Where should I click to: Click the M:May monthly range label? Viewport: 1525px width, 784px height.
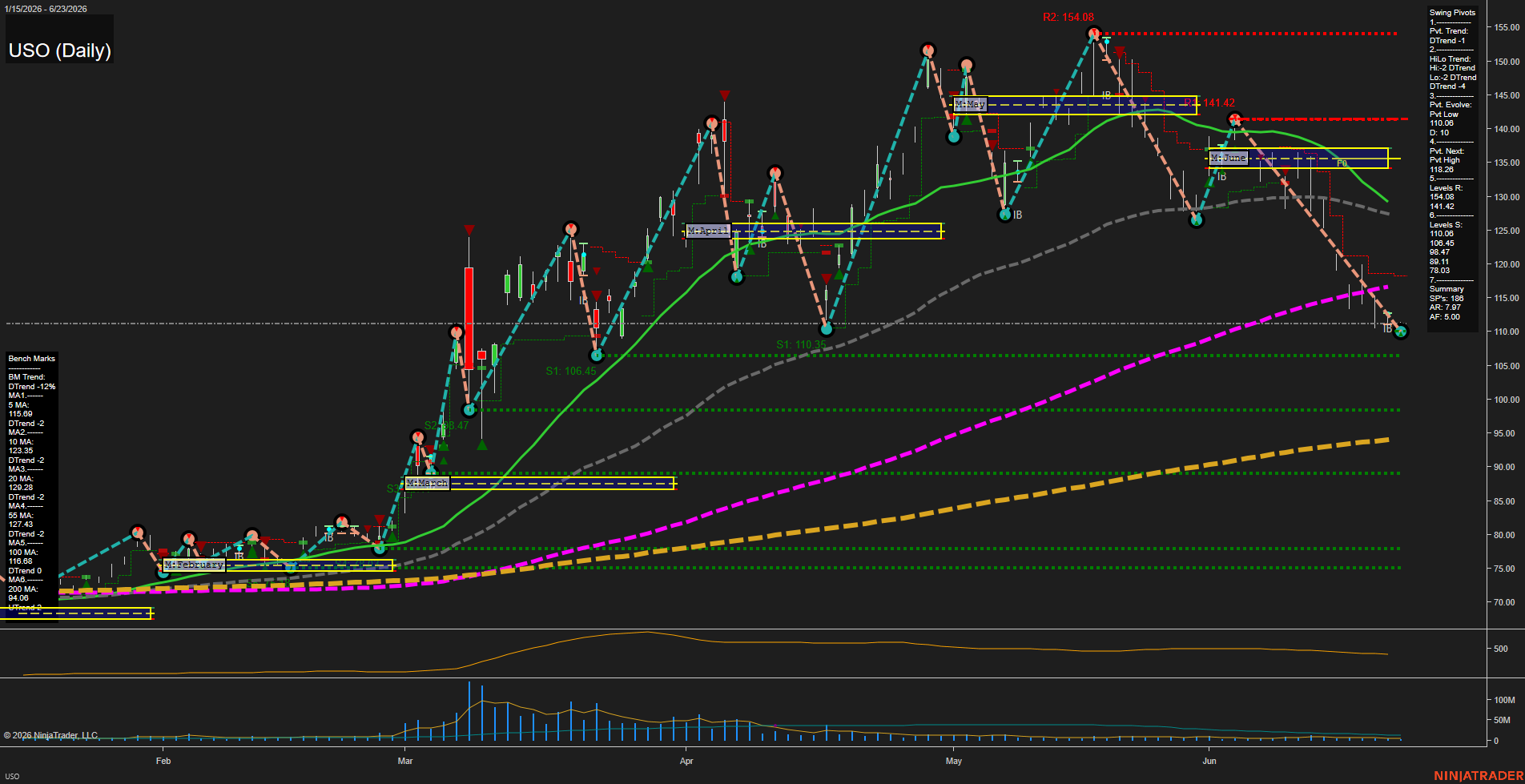[969, 104]
